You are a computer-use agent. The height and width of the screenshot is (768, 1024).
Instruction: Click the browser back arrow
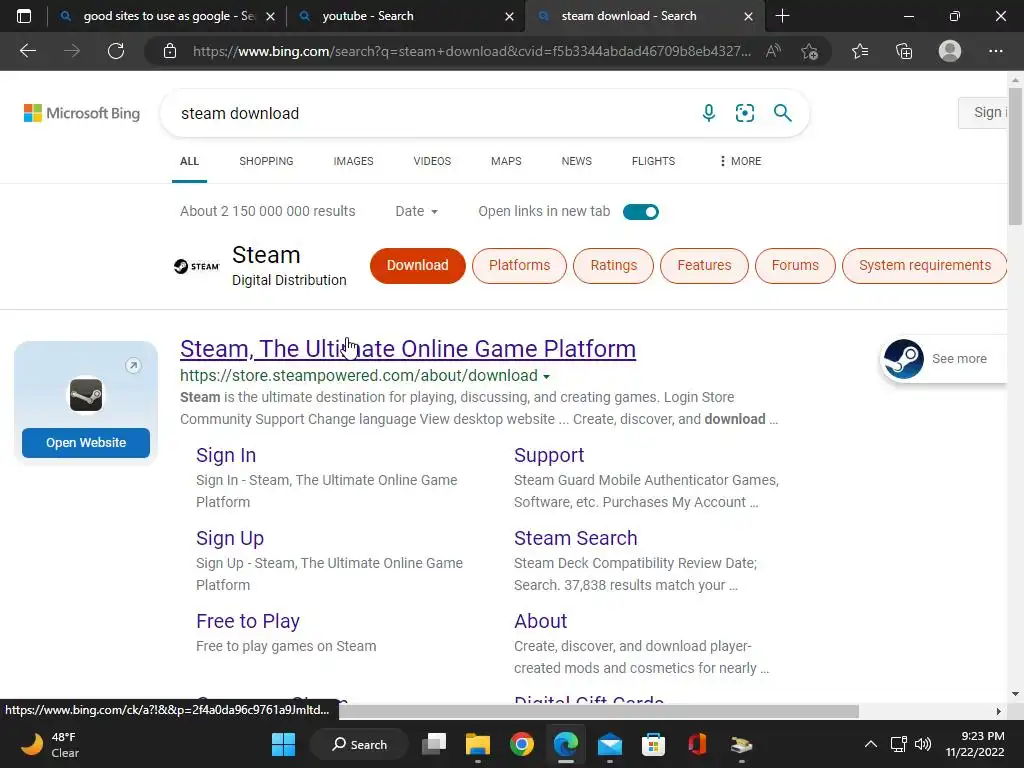pos(27,51)
